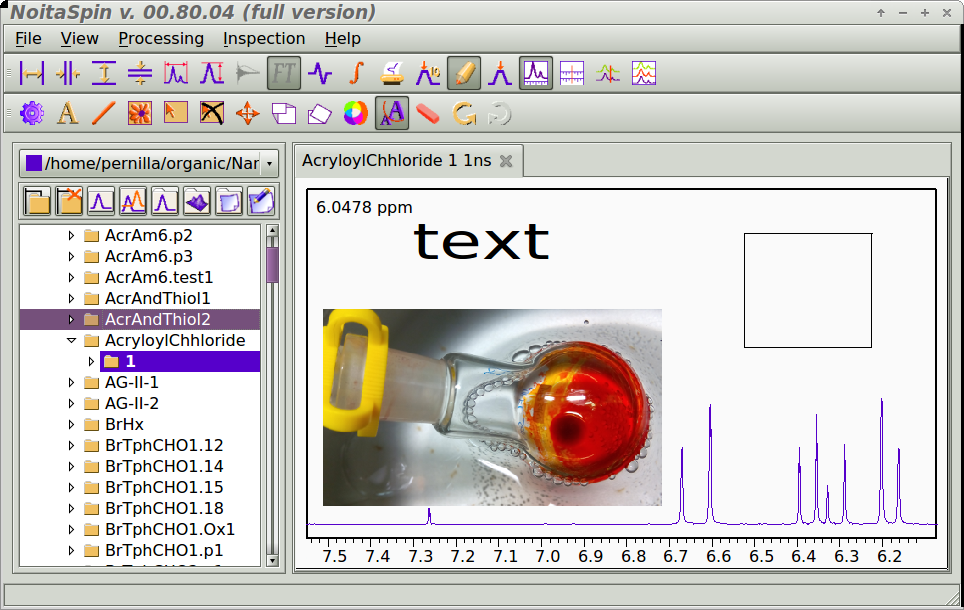
Task: Open the File menu
Action: (28, 39)
